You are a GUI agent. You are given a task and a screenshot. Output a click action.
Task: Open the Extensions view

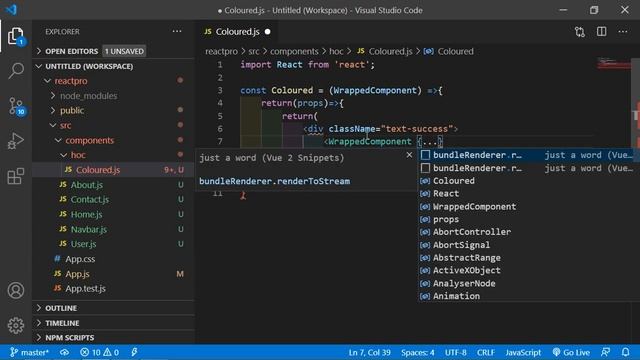pyautogui.click(x=16, y=176)
